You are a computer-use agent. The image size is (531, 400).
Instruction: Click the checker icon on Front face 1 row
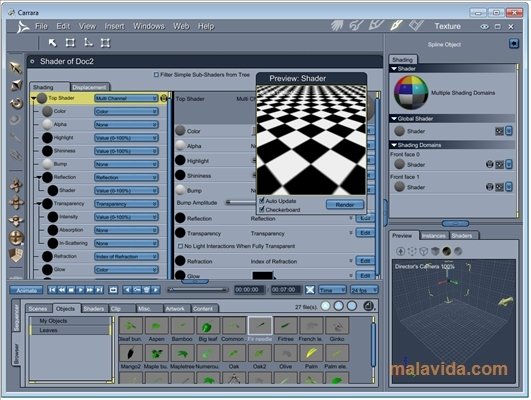coord(500,187)
